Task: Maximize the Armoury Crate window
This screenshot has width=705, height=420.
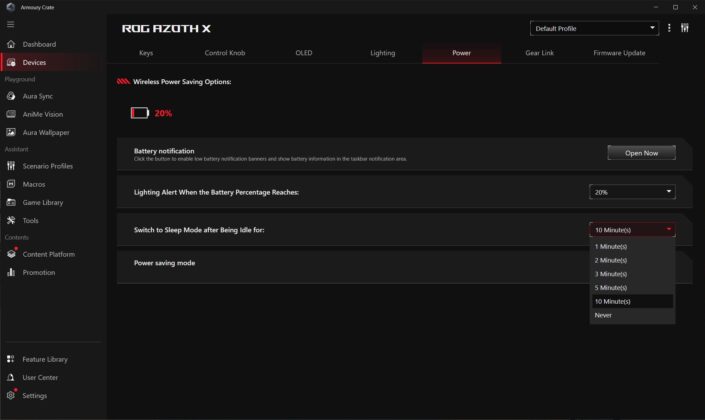Action: (675, 7)
